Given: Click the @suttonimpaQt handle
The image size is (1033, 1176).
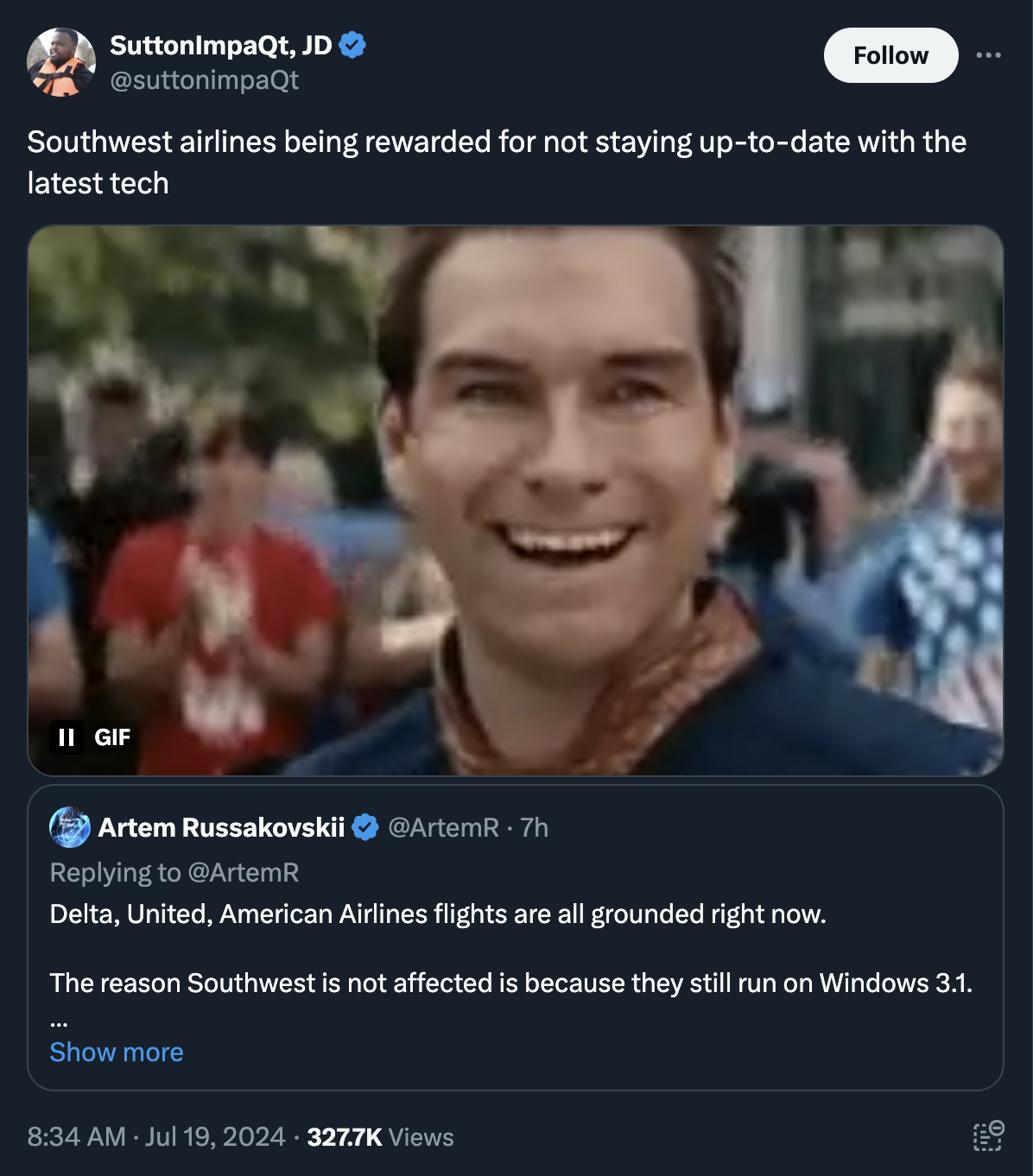Looking at the screenshot, I should click(205, 80).
